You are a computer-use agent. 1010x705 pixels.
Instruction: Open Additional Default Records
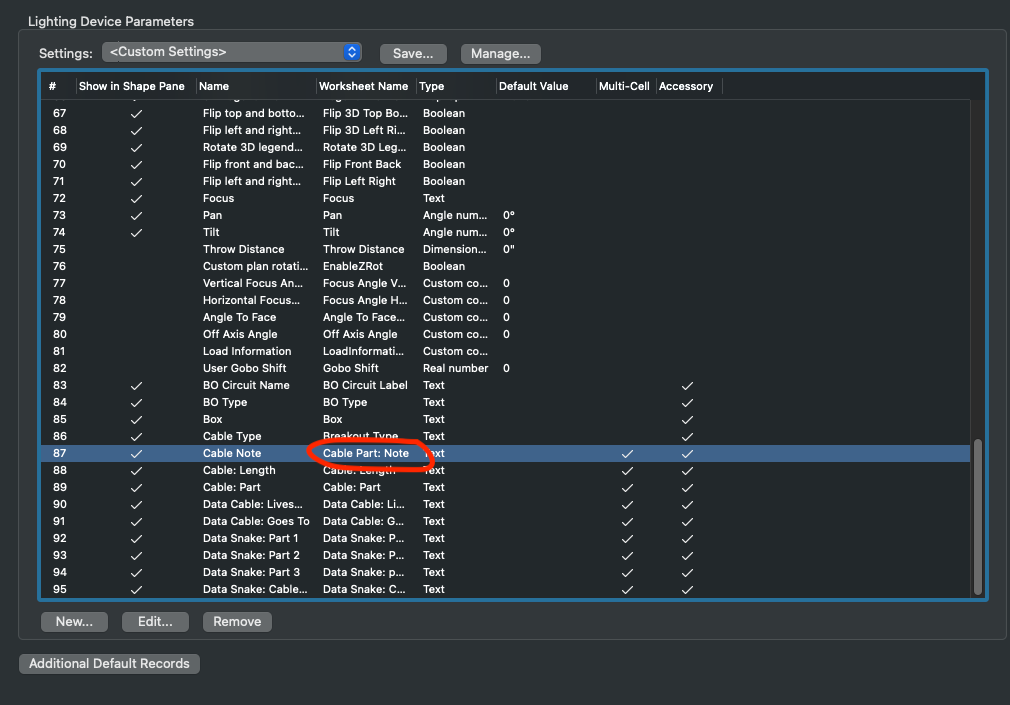(x=109, y=663)
